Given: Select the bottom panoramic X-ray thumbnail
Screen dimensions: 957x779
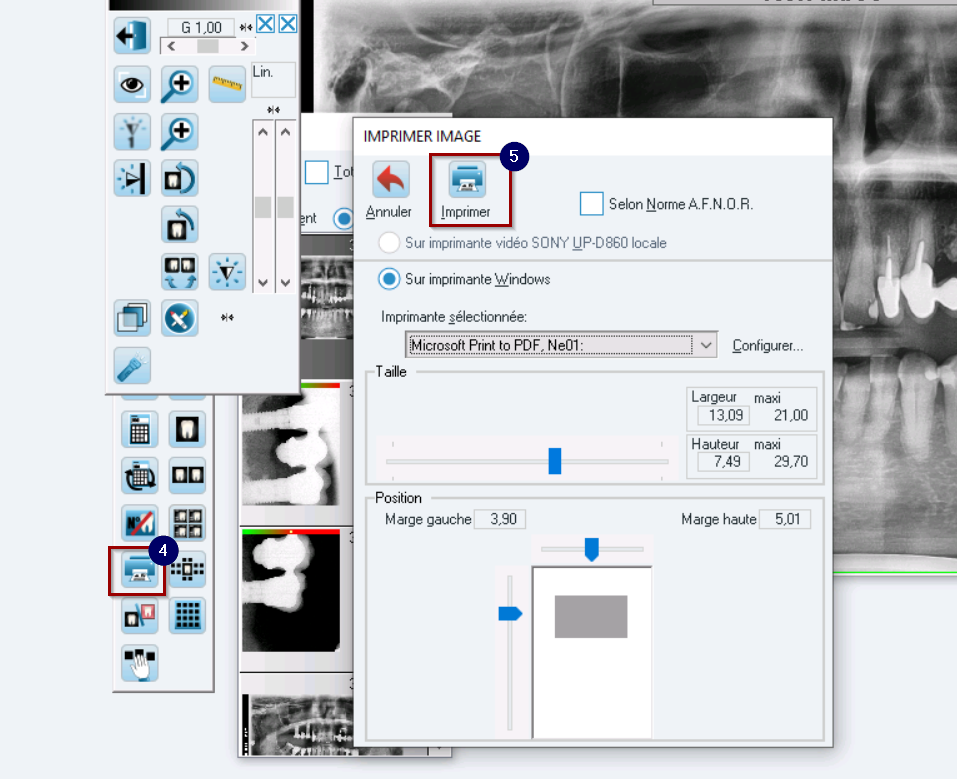Looking at the screenshot, I should pos(300,723).
